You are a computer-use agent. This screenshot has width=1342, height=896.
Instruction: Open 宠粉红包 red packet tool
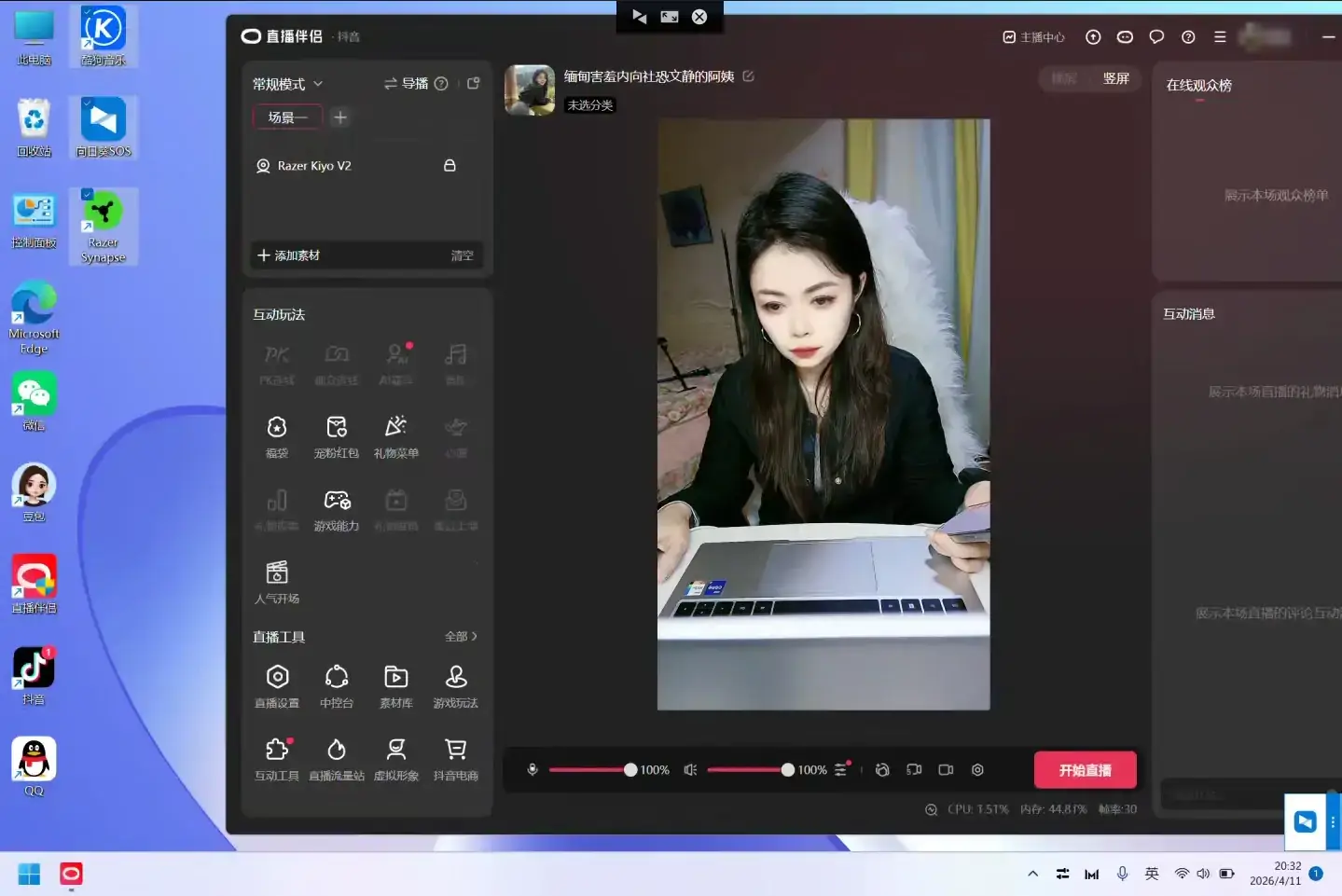[337, 436]
